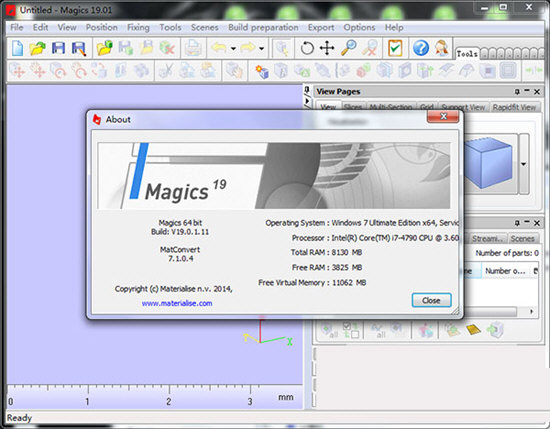Click the 'Number o...' column header
Screen dimensions: 550x429
click(505, 271)
